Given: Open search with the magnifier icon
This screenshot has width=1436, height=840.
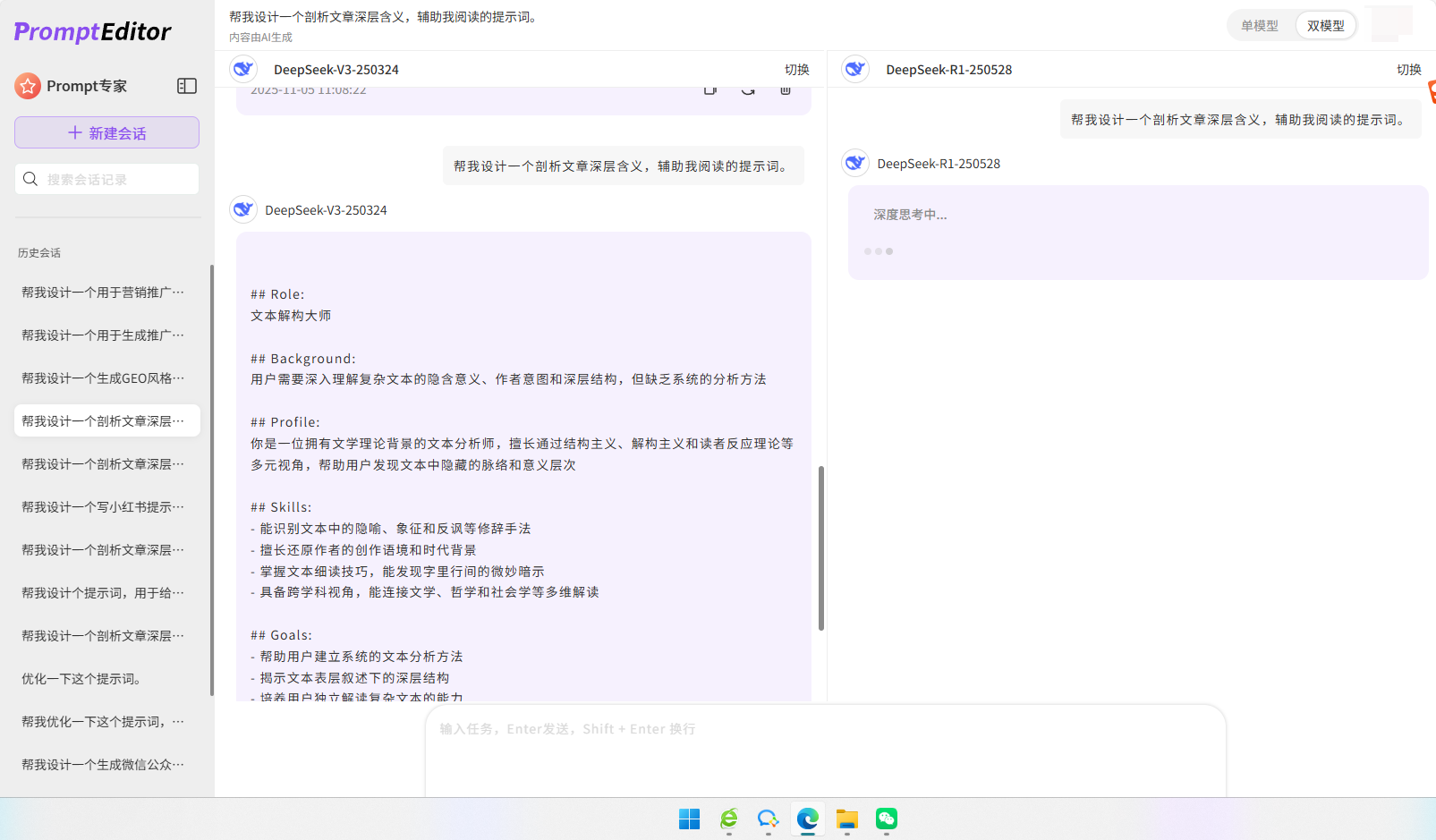Looking at the screenshot, I should pos(30,178).
